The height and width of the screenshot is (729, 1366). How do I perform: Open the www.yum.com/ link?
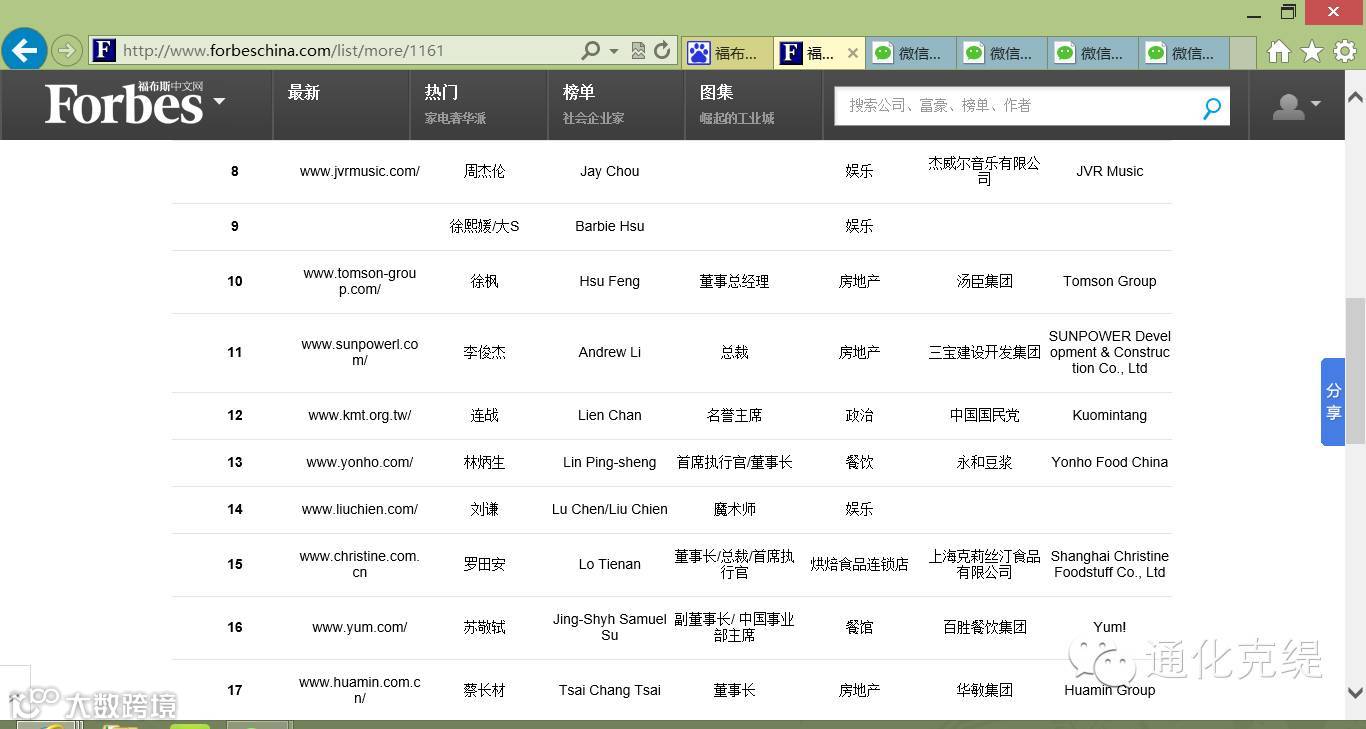[x=360, y=627]
